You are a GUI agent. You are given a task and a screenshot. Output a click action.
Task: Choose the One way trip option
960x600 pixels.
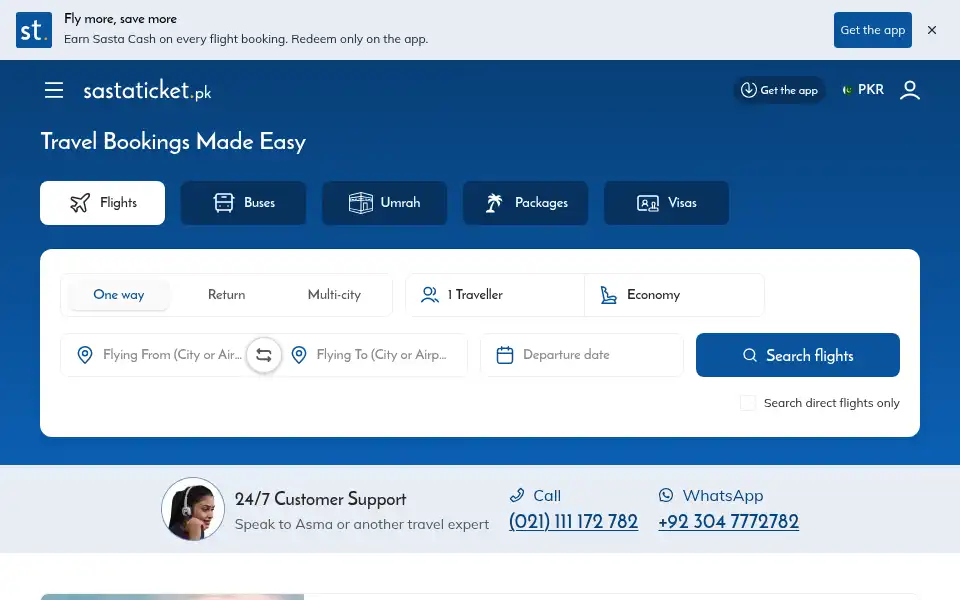[119, 294]
